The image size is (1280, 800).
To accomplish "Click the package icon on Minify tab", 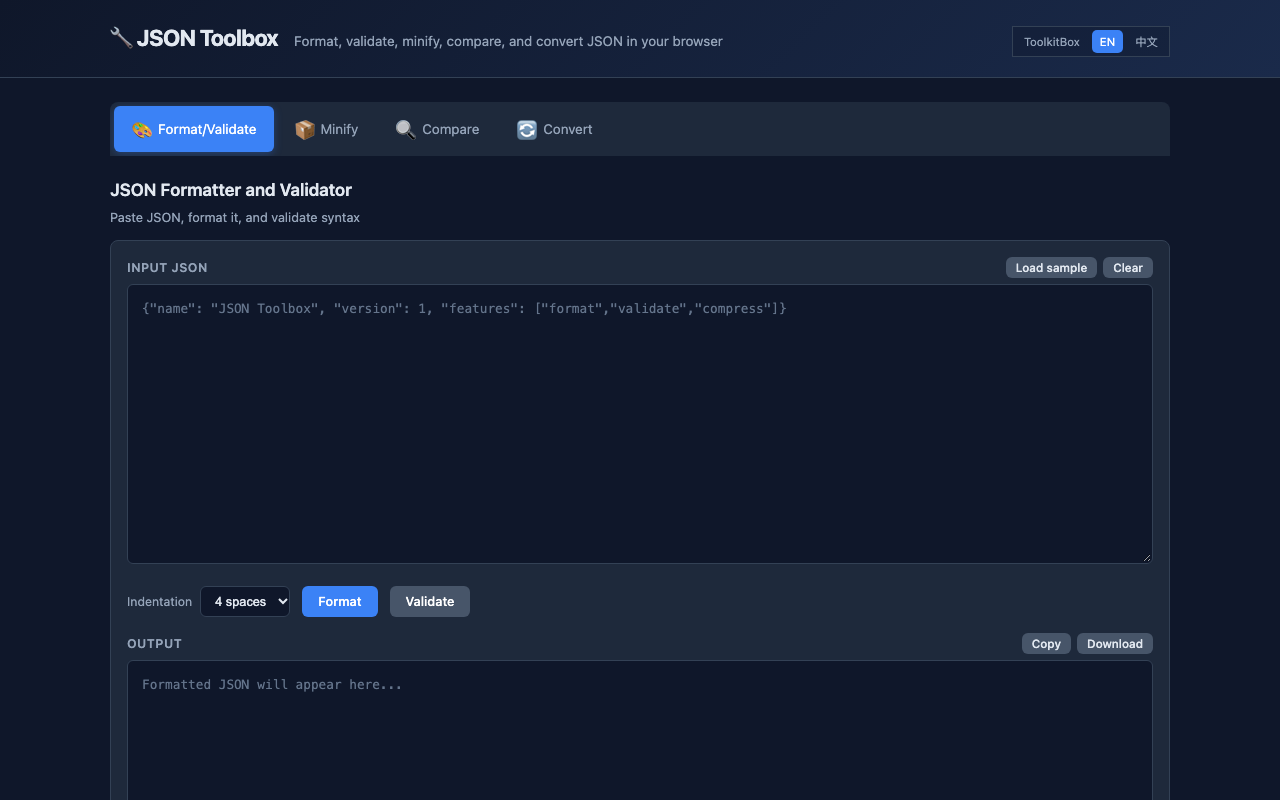I will coord(305,129).
